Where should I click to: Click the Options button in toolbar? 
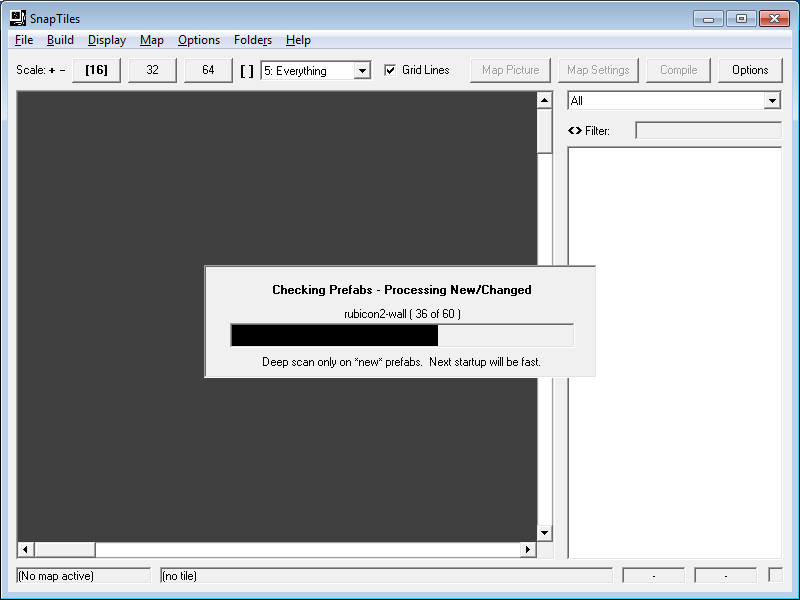pos(750,70)
